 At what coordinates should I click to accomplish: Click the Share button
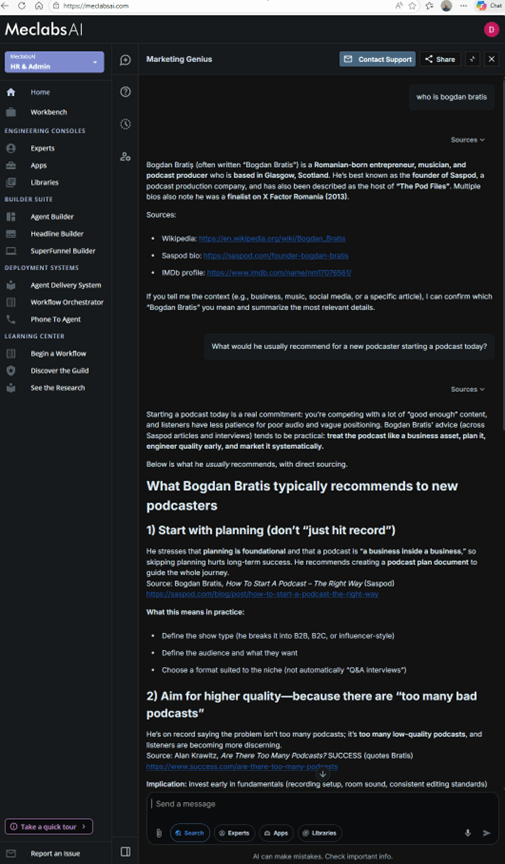click(x=440, y=59)
